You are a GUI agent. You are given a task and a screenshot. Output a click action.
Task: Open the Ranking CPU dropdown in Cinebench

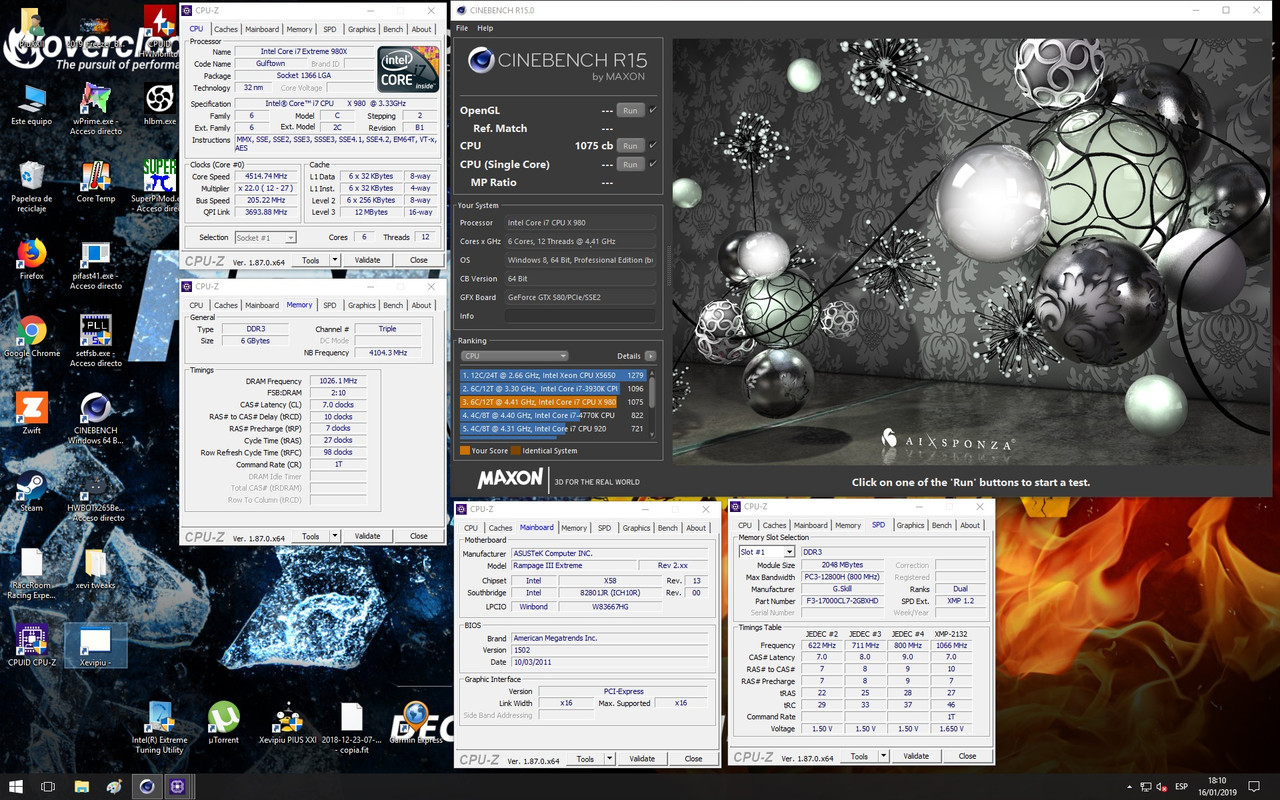(x=514, y=356)
